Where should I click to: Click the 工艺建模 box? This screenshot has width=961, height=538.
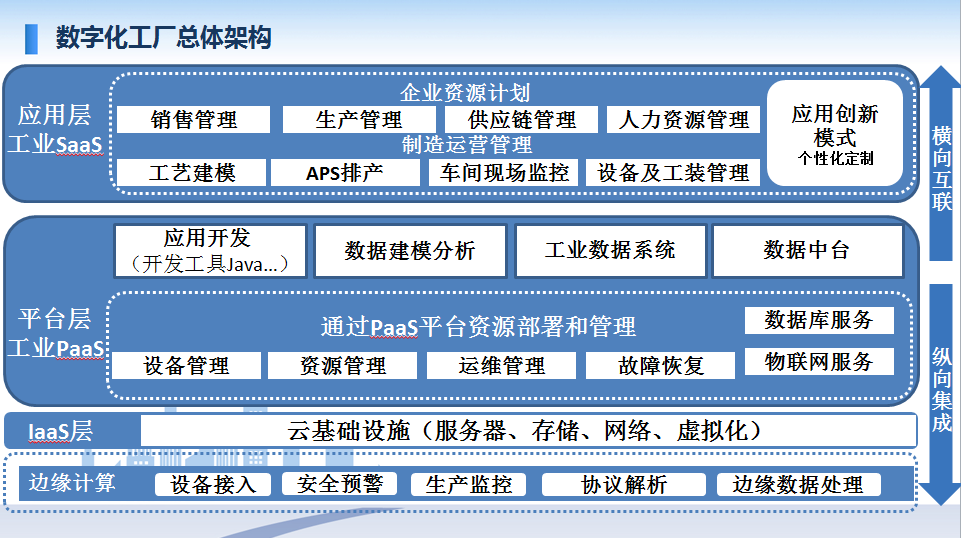(192, 173)
